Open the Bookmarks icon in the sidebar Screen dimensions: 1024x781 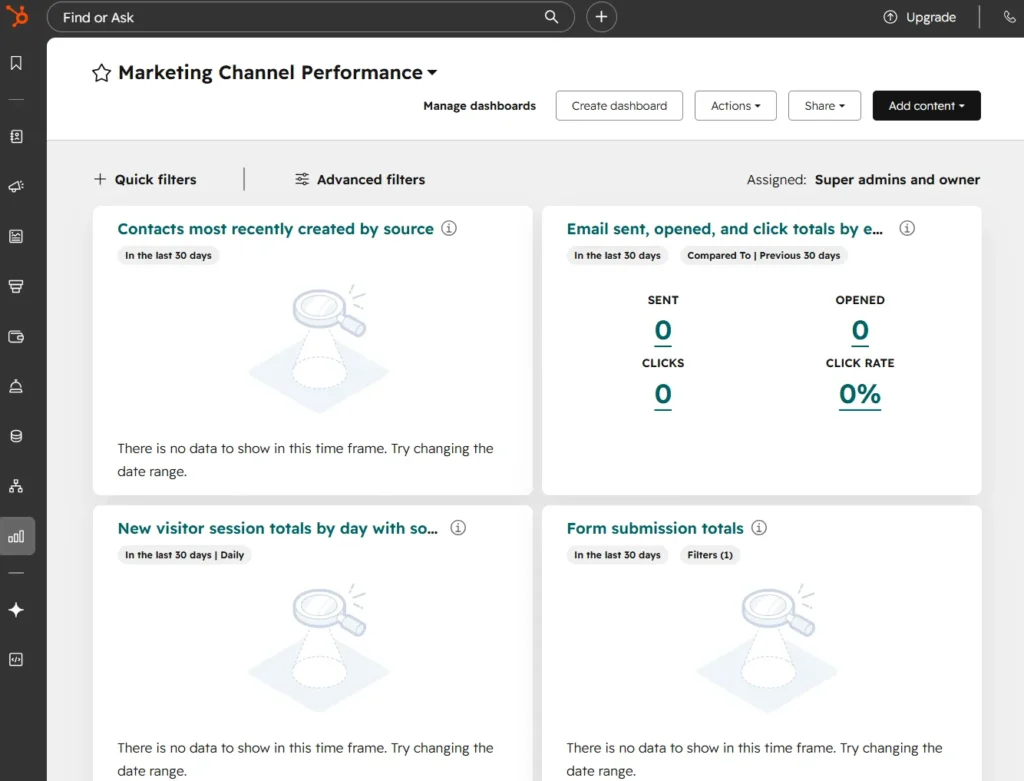16,62
